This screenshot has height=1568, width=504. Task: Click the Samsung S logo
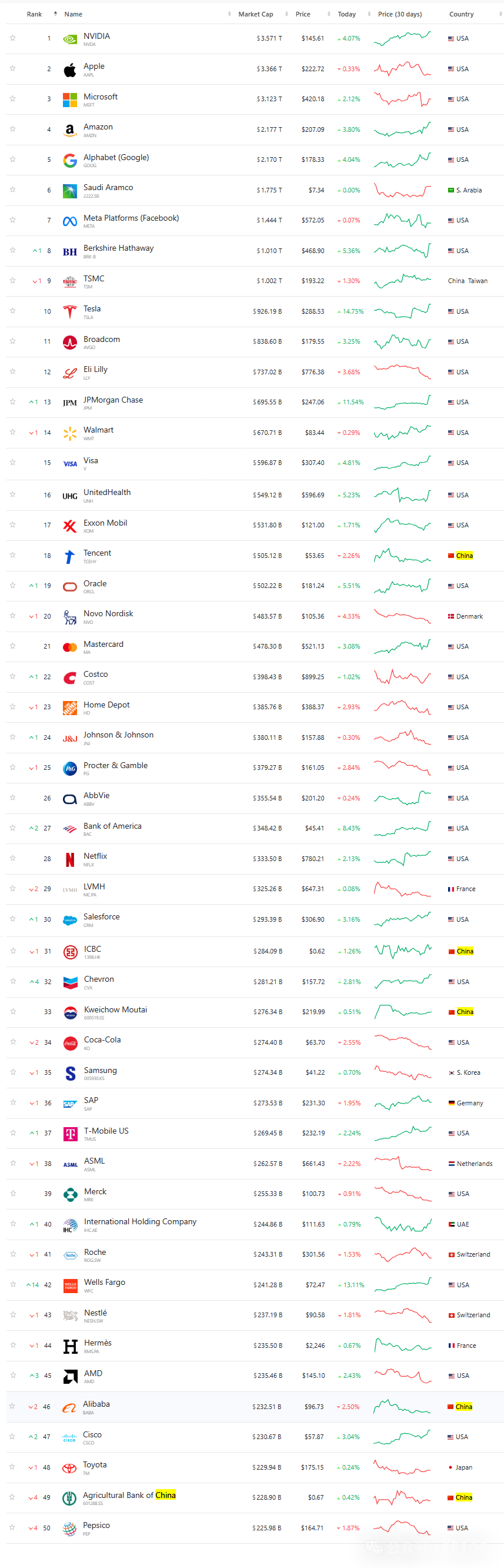(71, 1074)
